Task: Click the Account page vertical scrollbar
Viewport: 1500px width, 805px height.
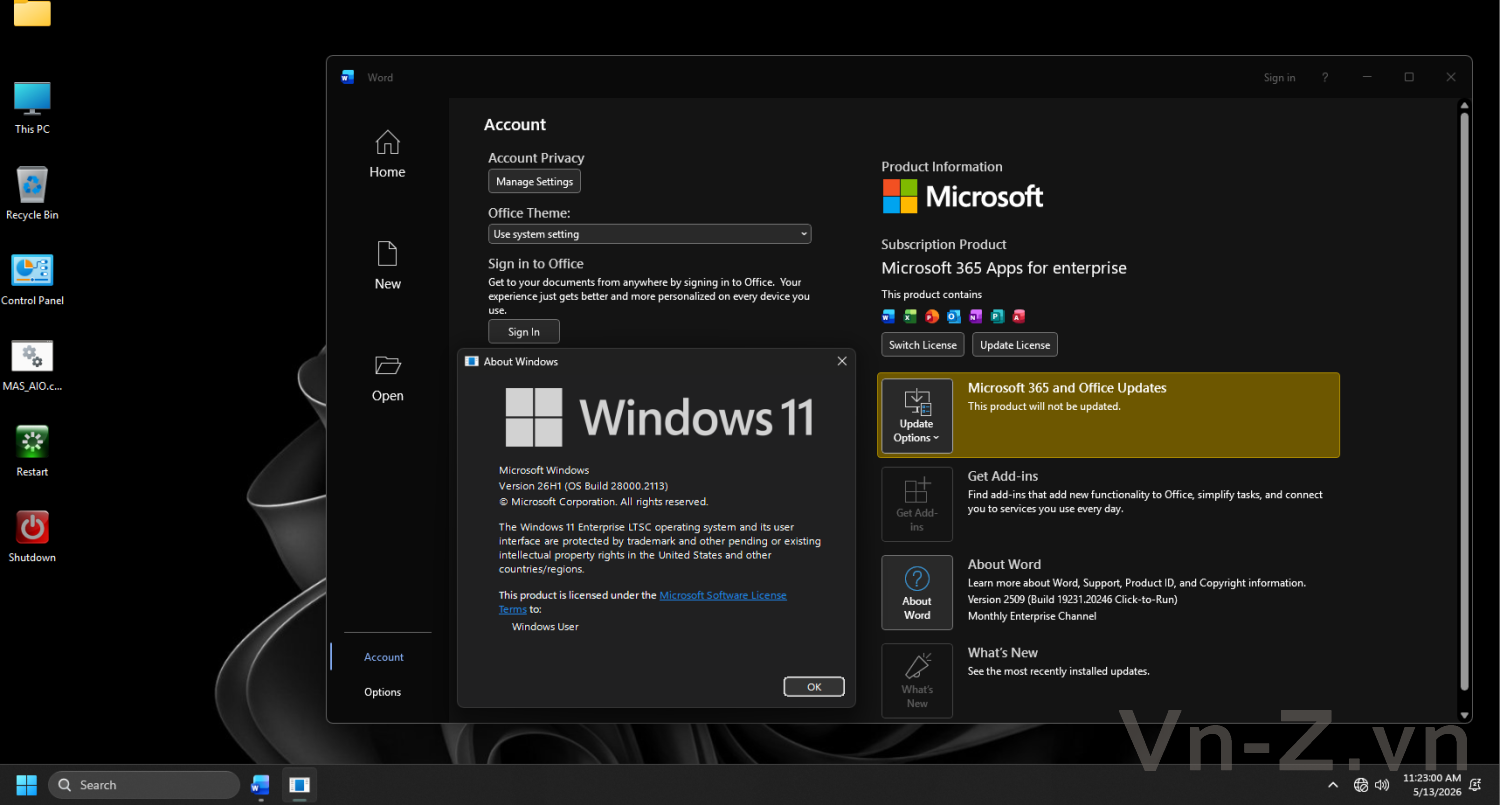Action: coord(1465,400)
